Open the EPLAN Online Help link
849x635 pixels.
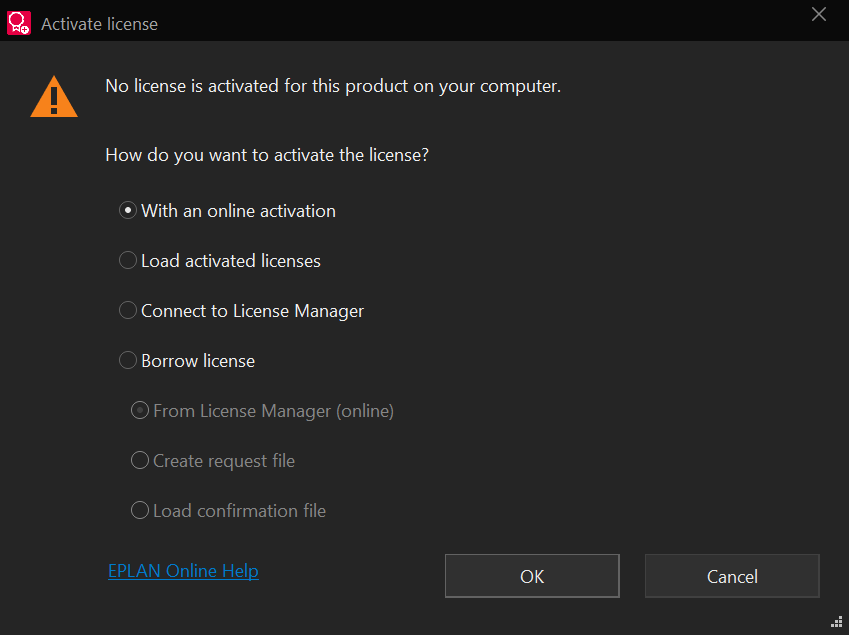tap(183, 570)
